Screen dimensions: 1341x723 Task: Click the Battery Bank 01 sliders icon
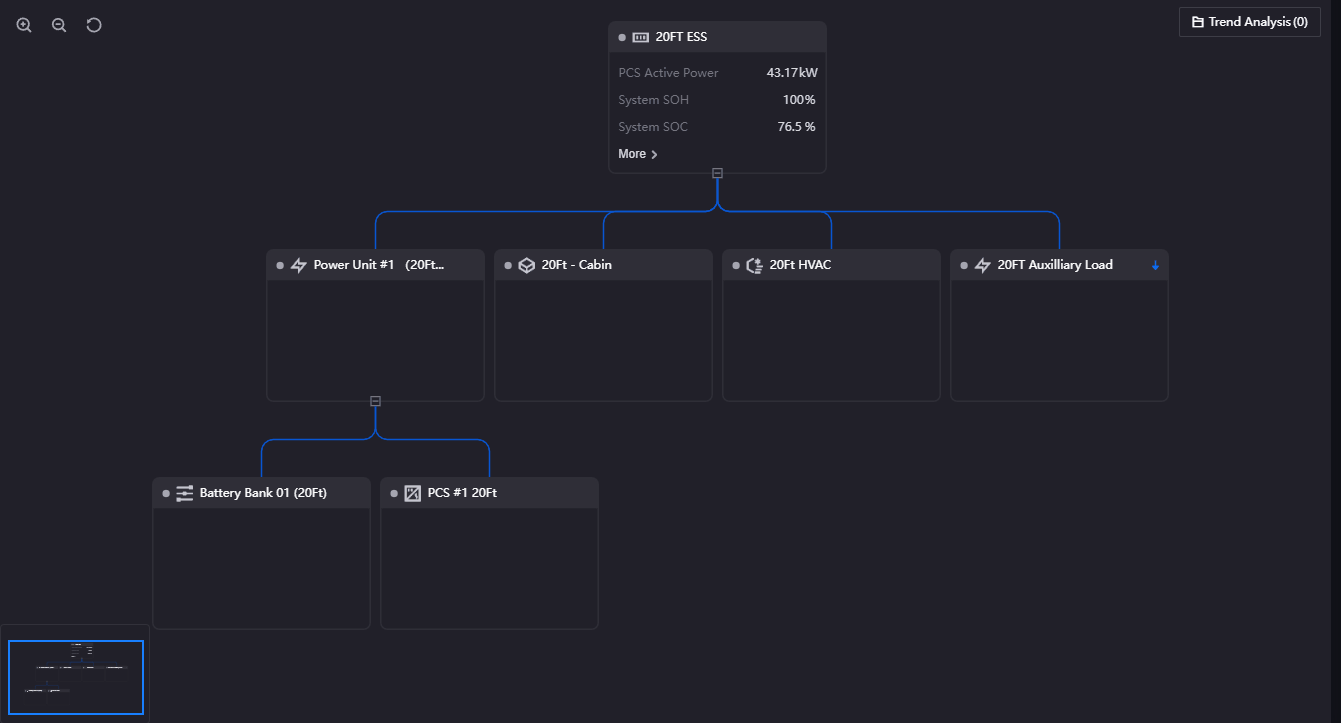(x=184, y=493)
